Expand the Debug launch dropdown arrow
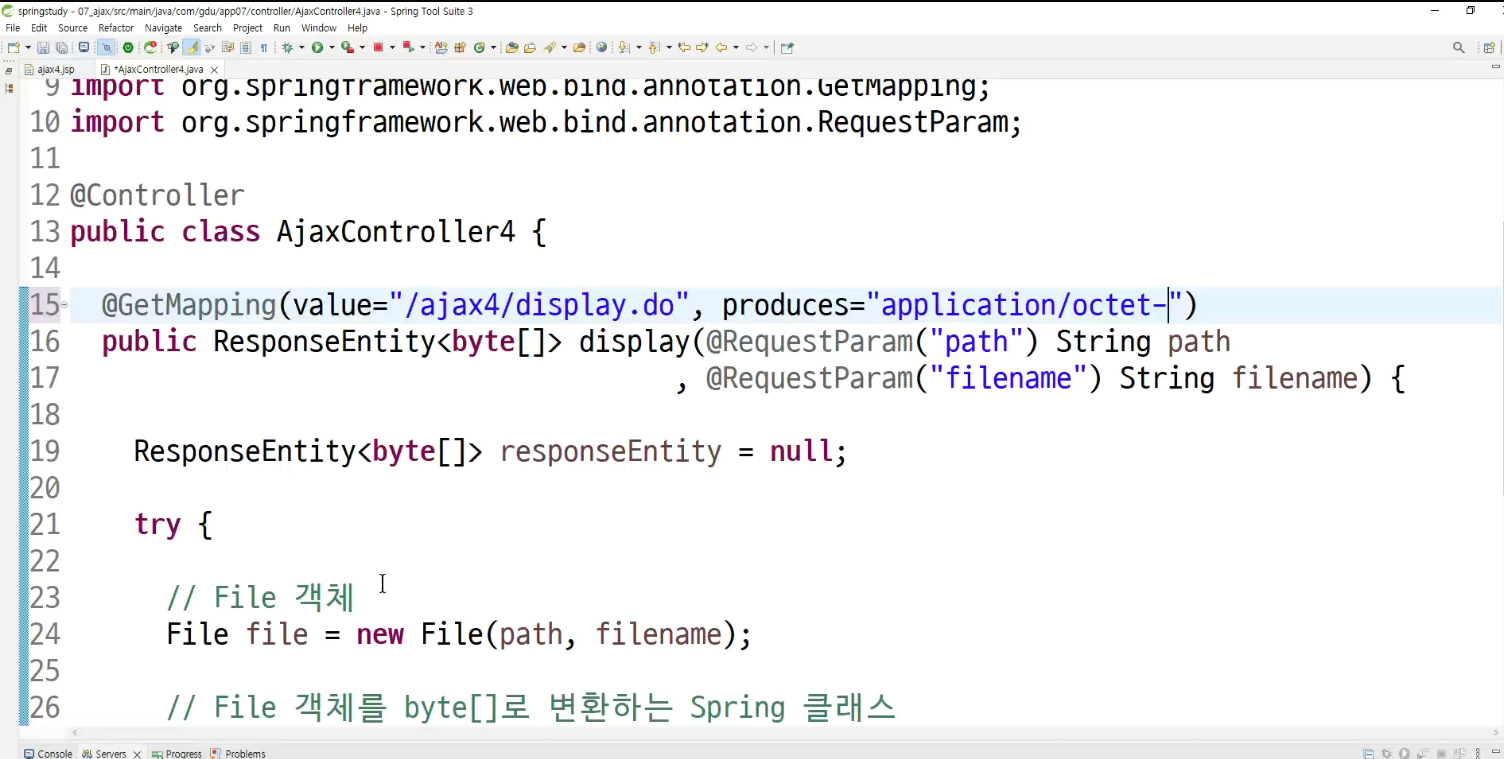The width and height of the screenshot is (1504, 759). [x=301, y=47]
